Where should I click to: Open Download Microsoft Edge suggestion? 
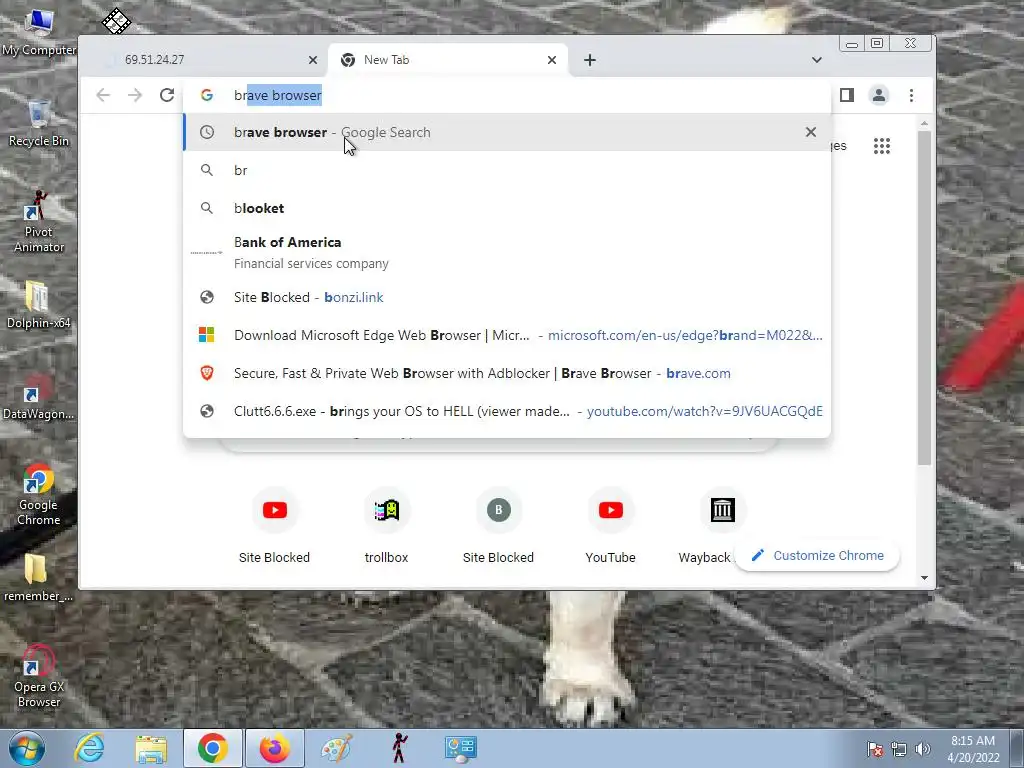point(507,335)
